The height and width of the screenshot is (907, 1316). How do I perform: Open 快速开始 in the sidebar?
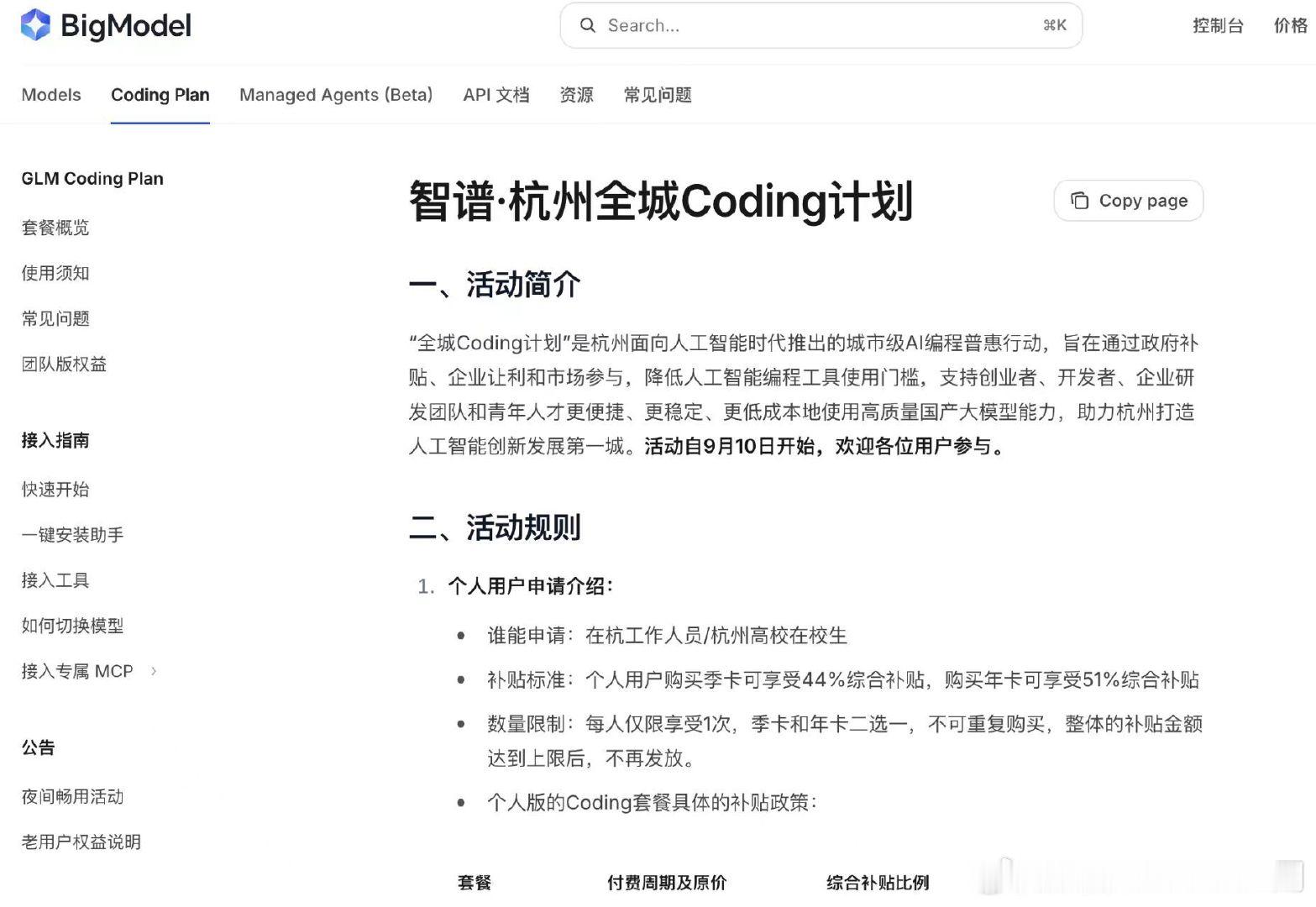pos(55,489)
